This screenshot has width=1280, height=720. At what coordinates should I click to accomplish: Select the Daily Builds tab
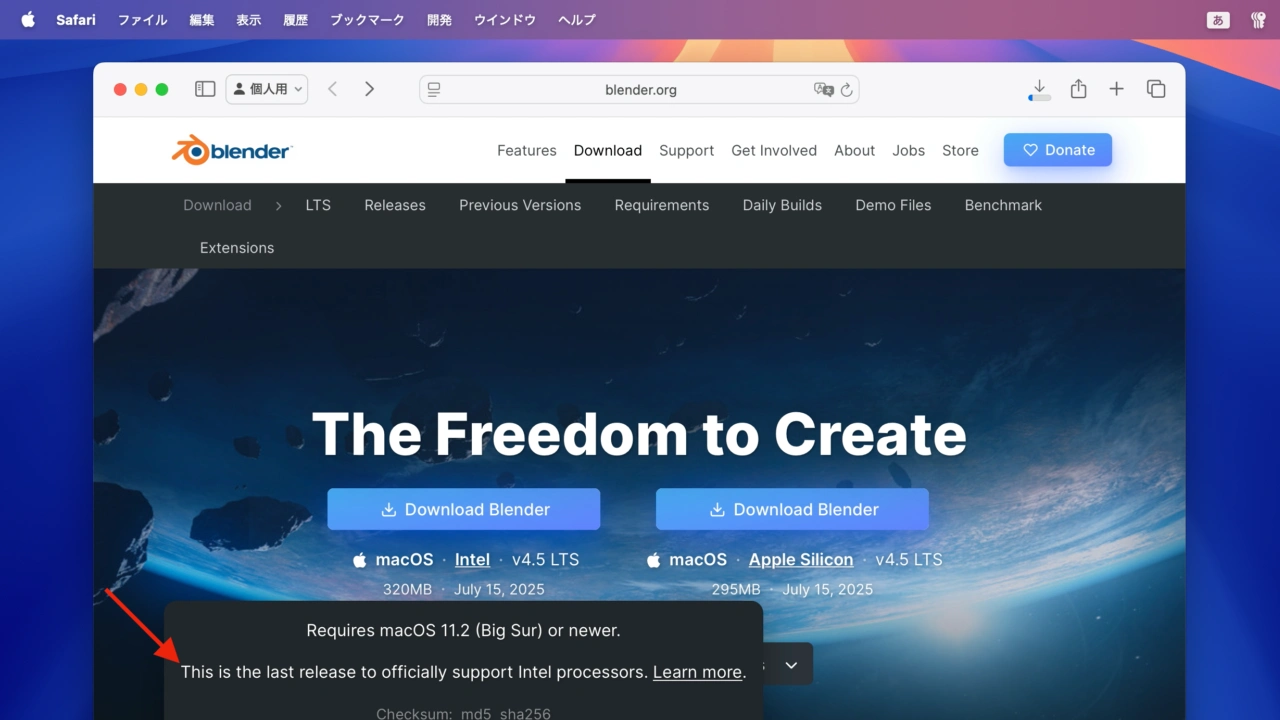782,205
